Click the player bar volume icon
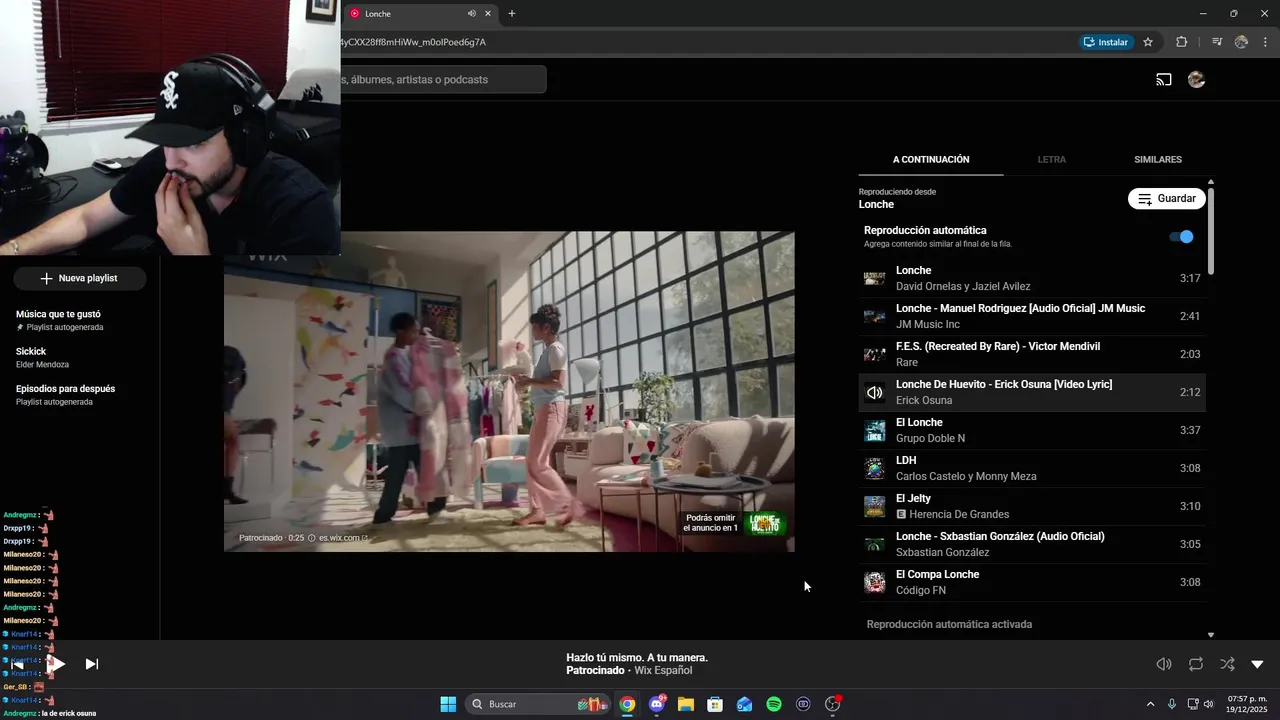 pyautogui.click(x=1164, y=664)
